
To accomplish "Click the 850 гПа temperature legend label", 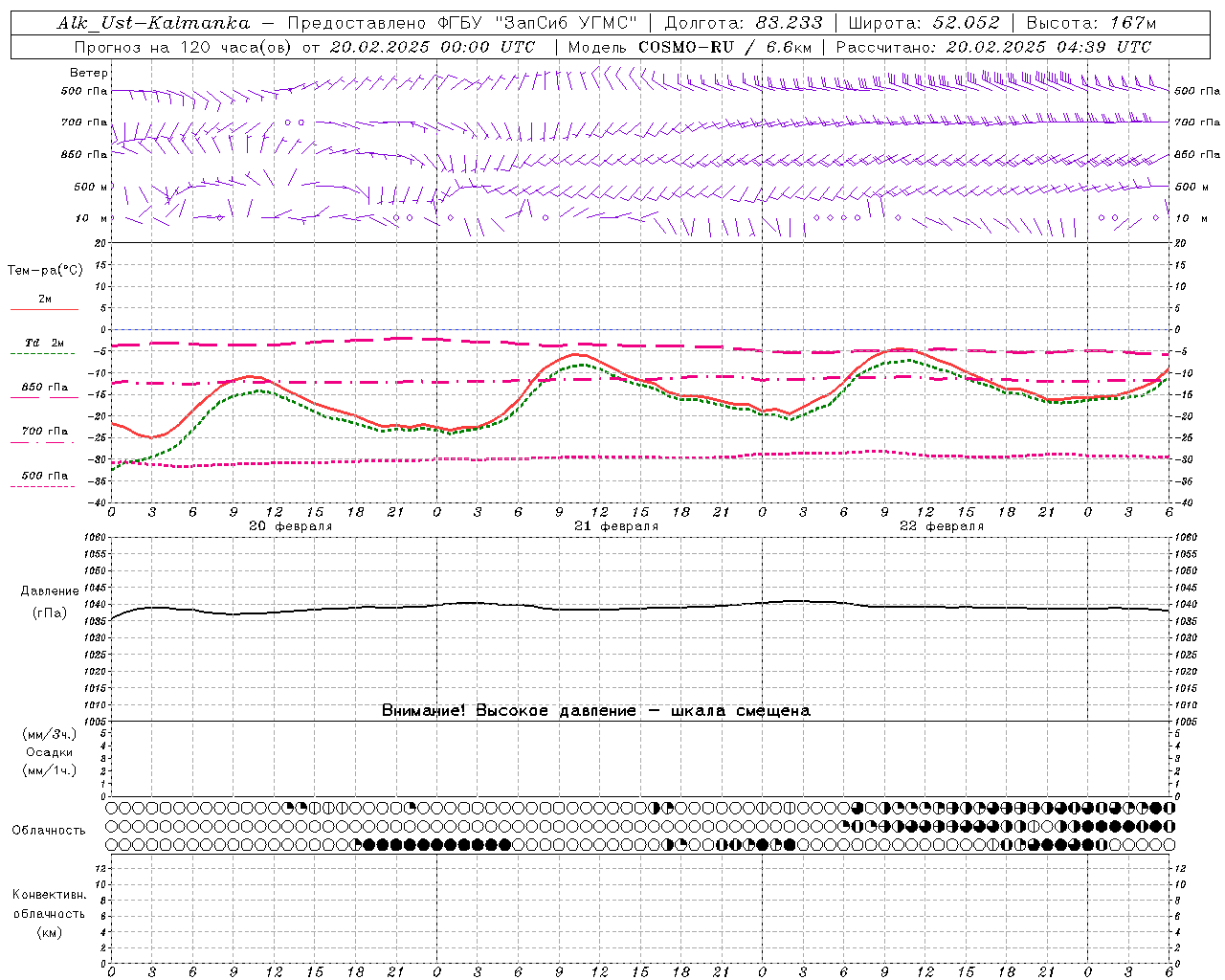I will tap(44, 388).
